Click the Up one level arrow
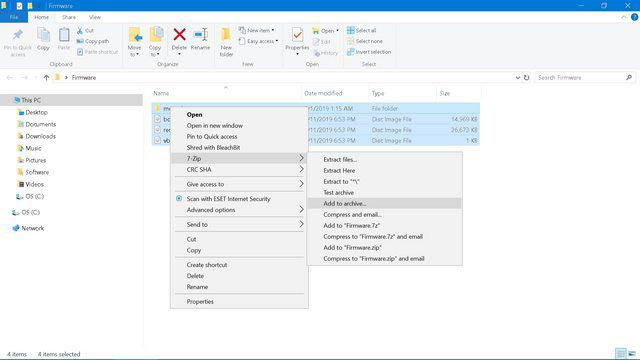640x360 pixels. [46, 78]
